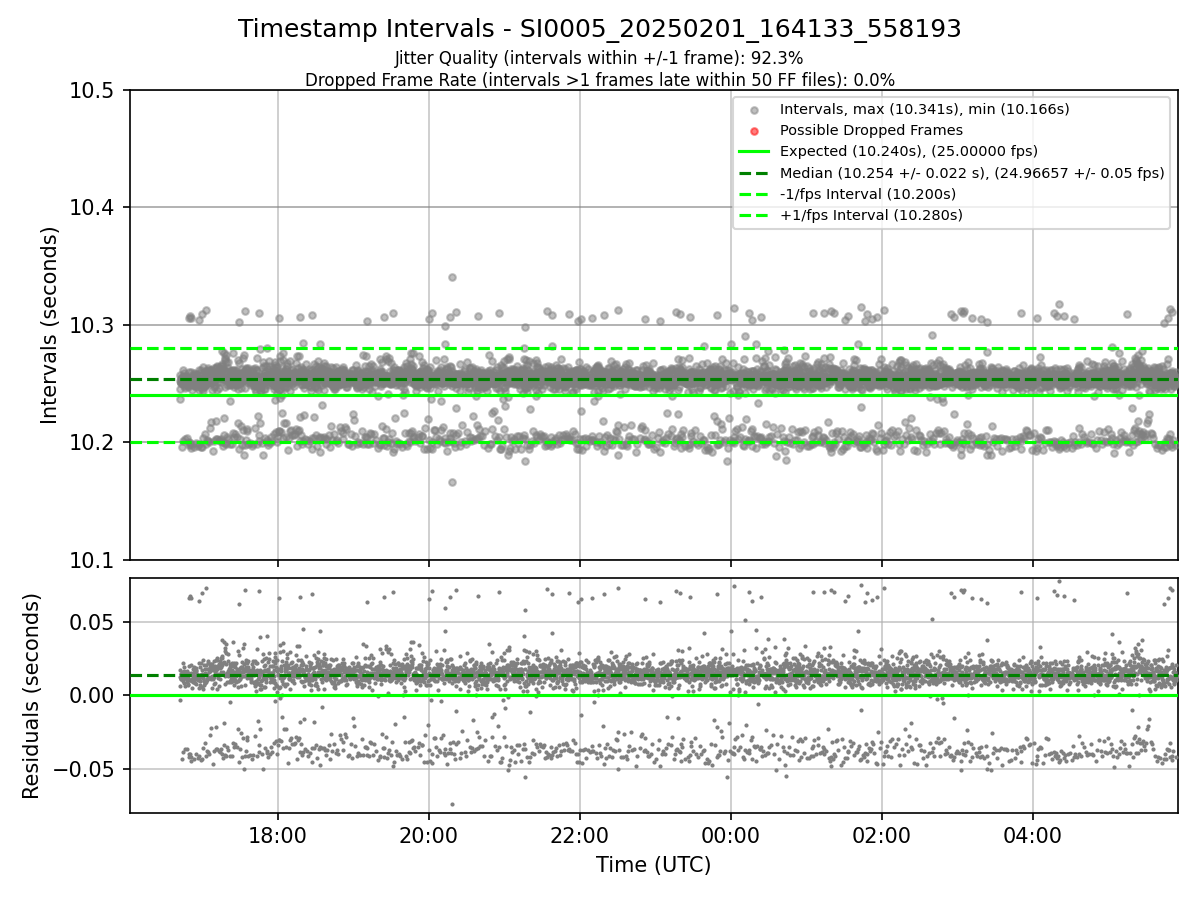Click the '18:00' time tick label
Screen dimensions: 1200x900
pyautogui.click(x=278, y=834)
